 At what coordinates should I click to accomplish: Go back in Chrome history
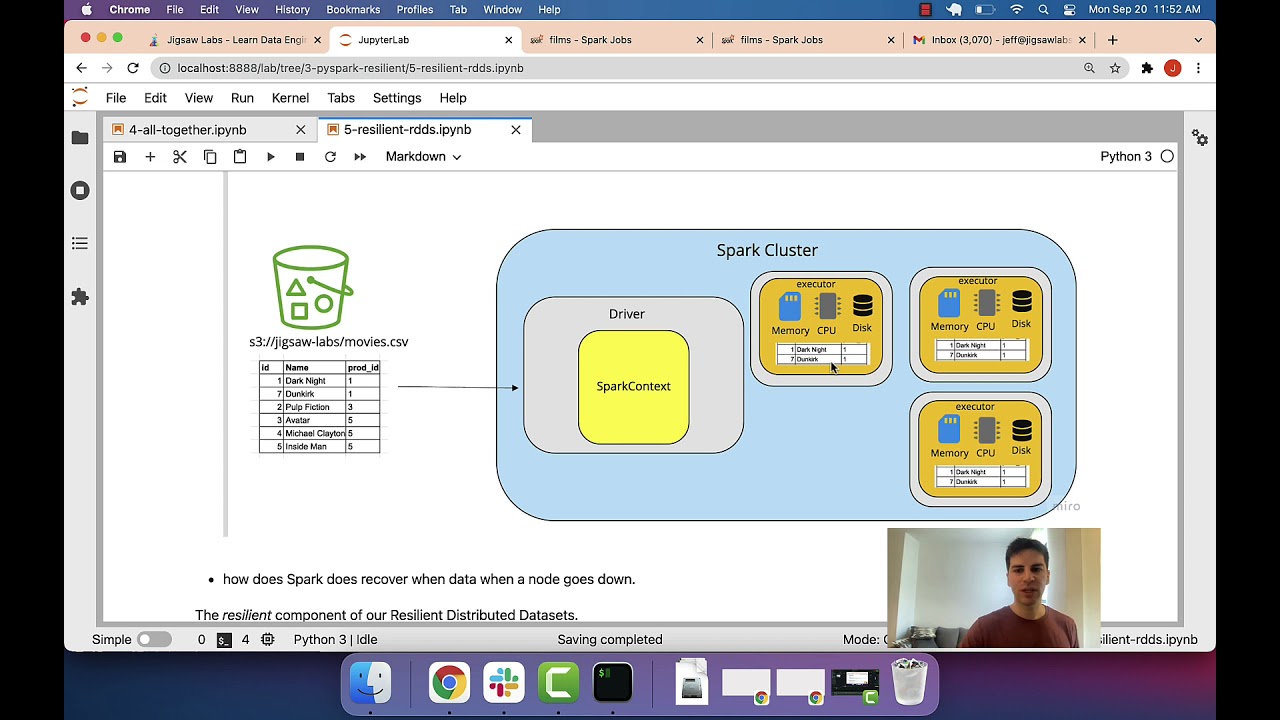point(82,68)
